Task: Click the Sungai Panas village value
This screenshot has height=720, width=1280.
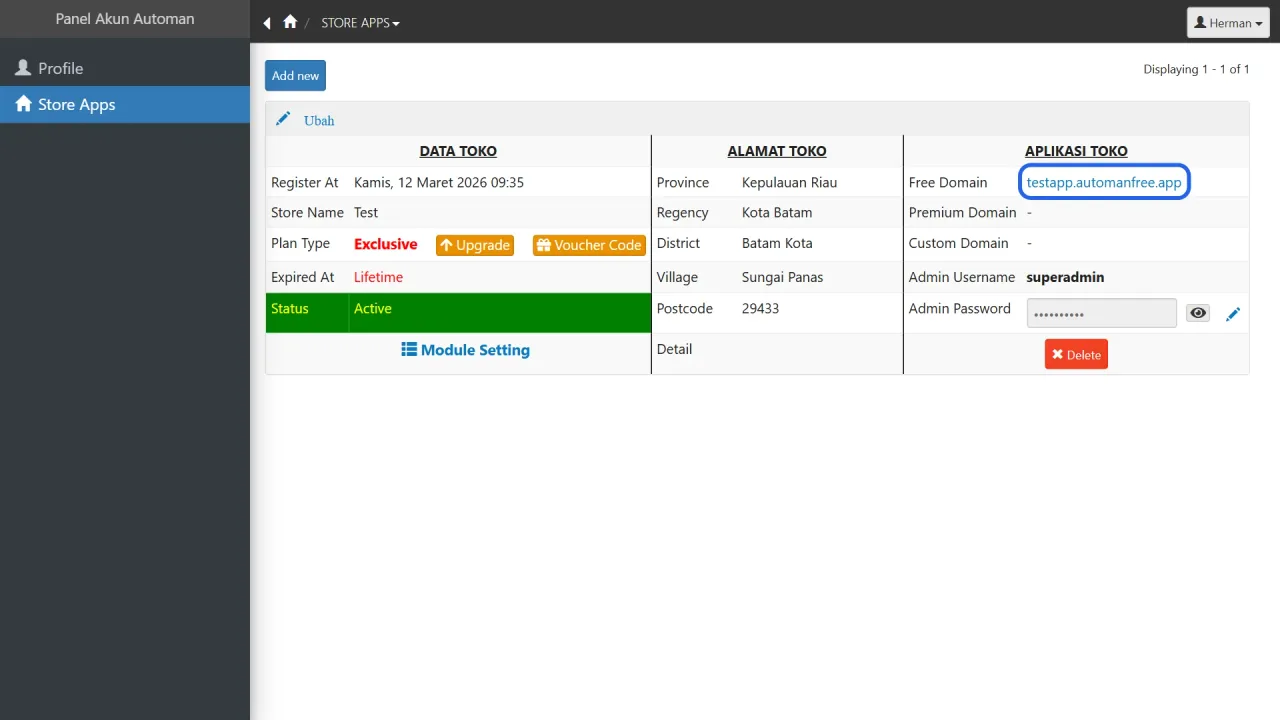Action: pyautogui.click(x=782, y=277)
